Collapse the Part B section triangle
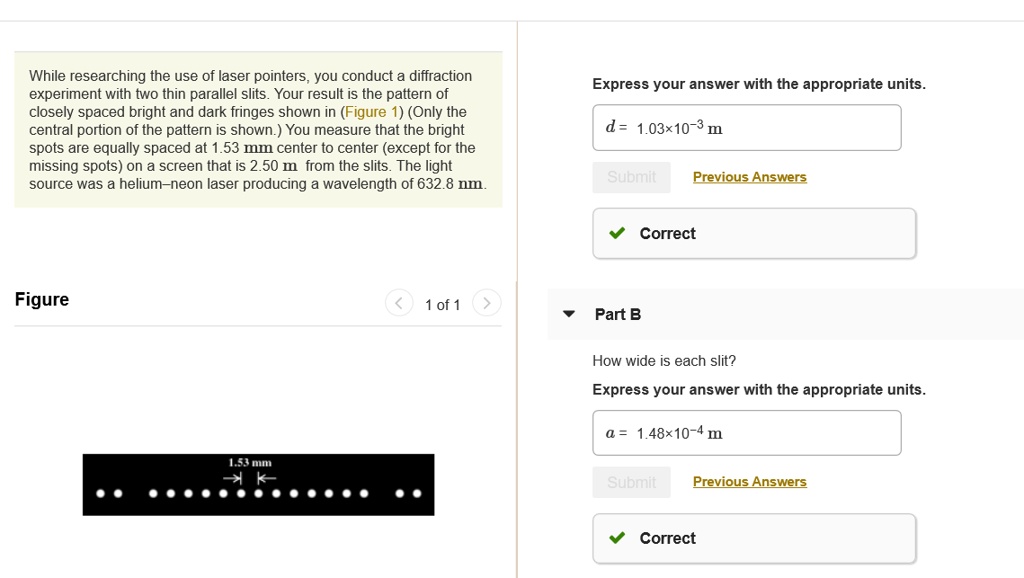 point(569,314)
